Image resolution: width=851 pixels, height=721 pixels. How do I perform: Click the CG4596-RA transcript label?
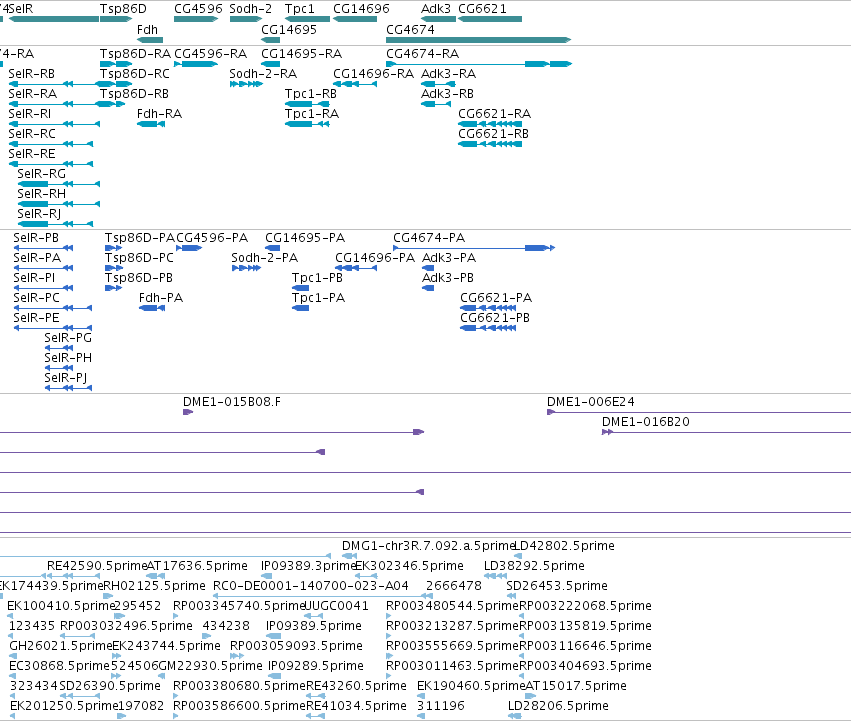click(x=211, y=54)
